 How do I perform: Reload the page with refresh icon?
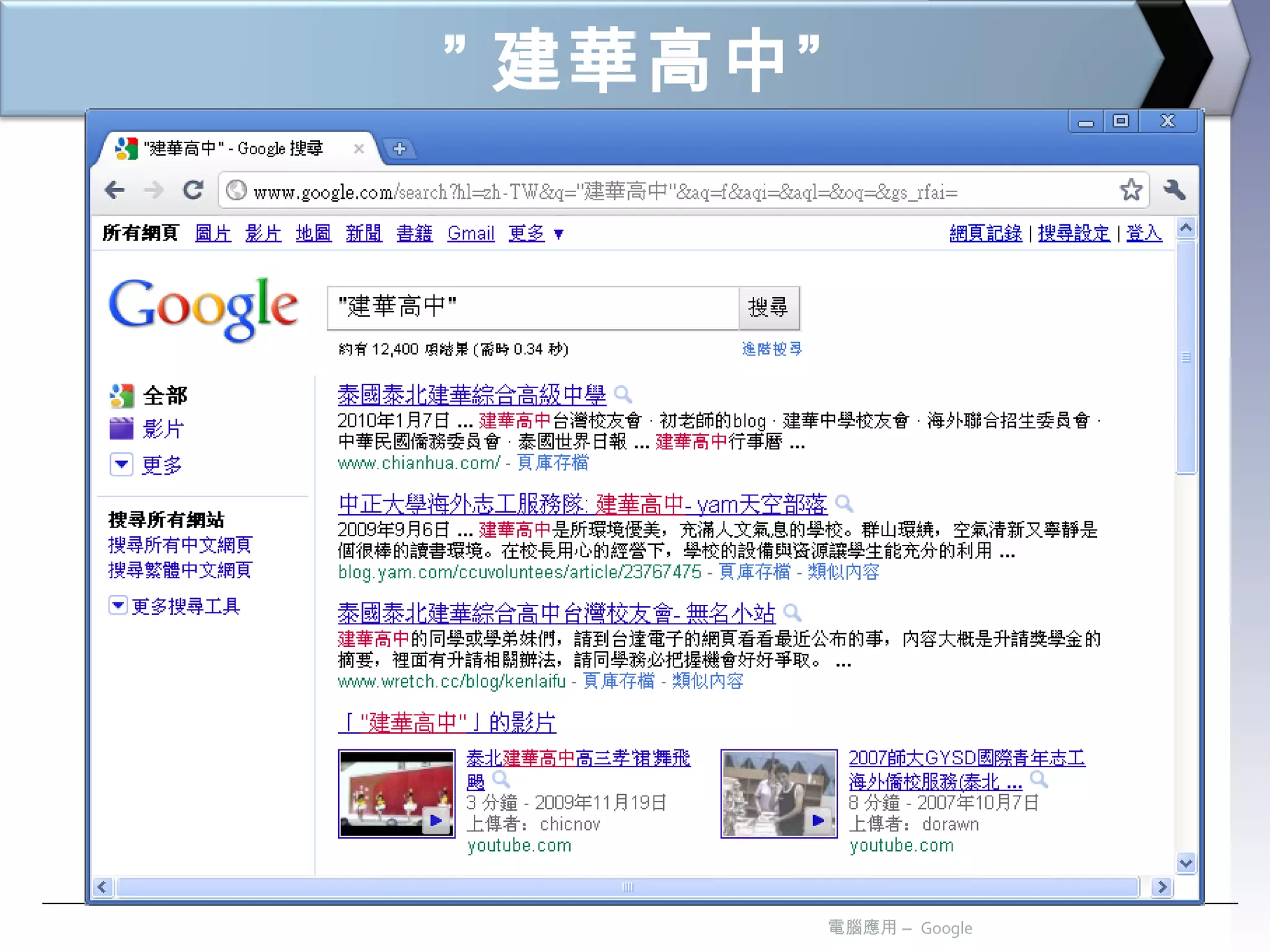[193, 190]
